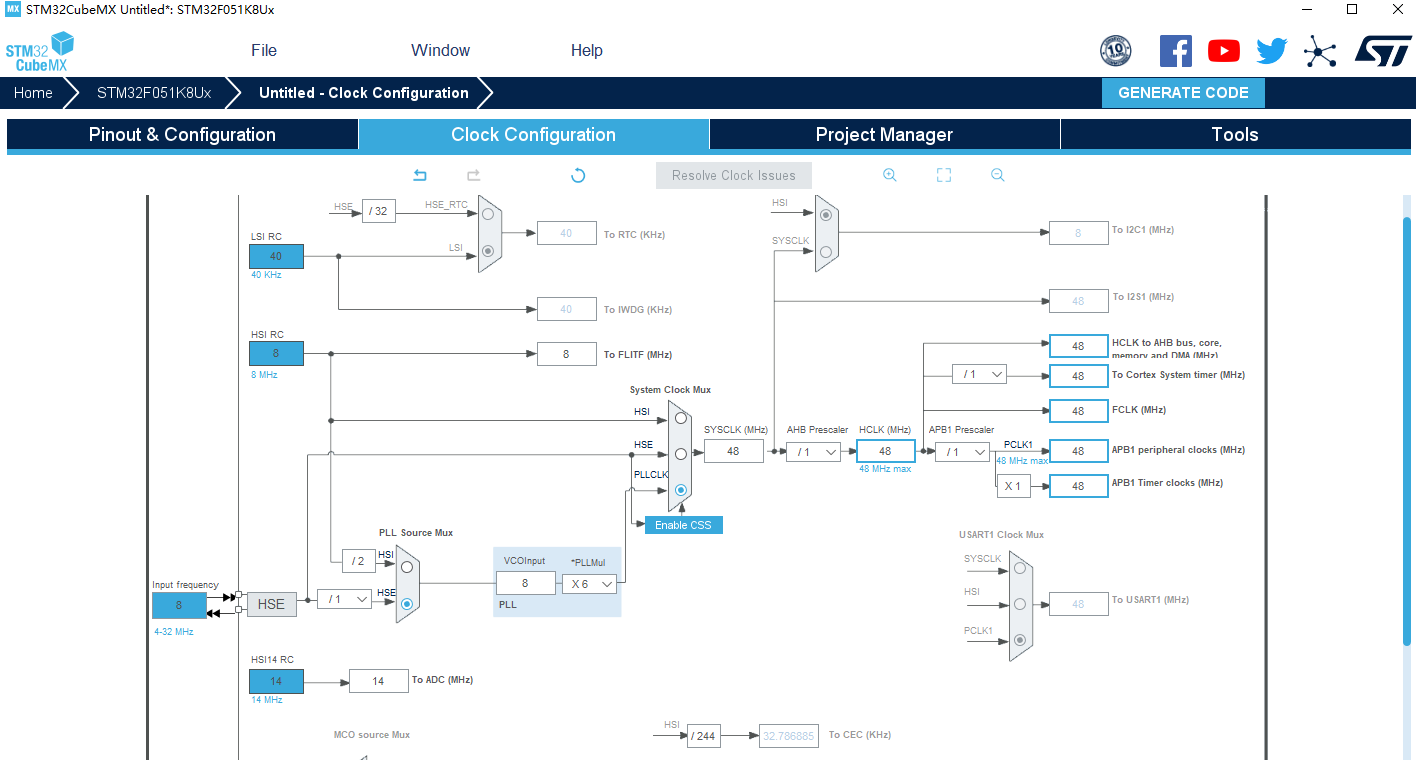1416x760 pixels.
Task: Click the /32 HSE RTC divider box
Action: coord(378,211)
